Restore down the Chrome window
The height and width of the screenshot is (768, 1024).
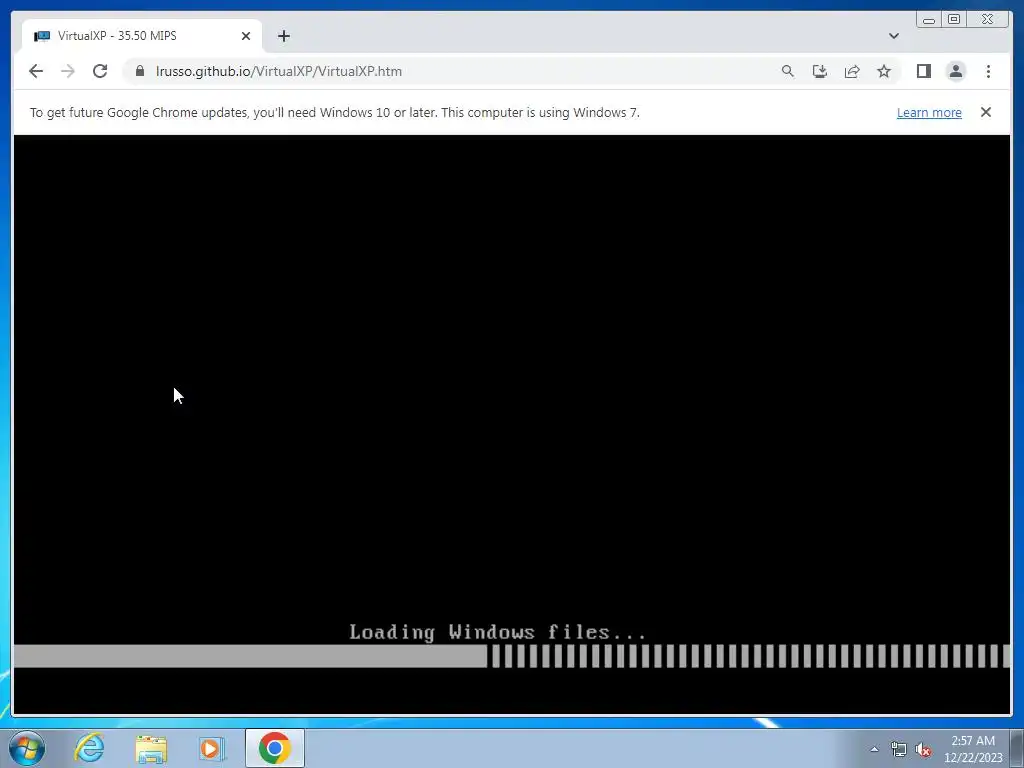pyautogui.click(x=953, y=20)
